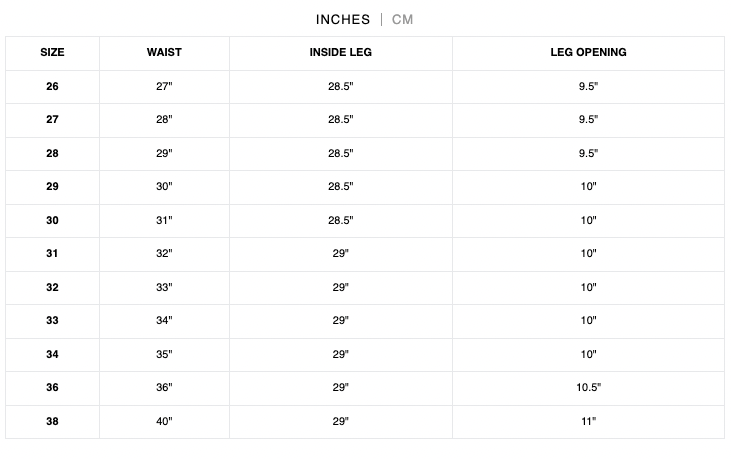Select the size 31 row label
The image size is (731, 459).
pyautogui.click(x=52, y=253)
